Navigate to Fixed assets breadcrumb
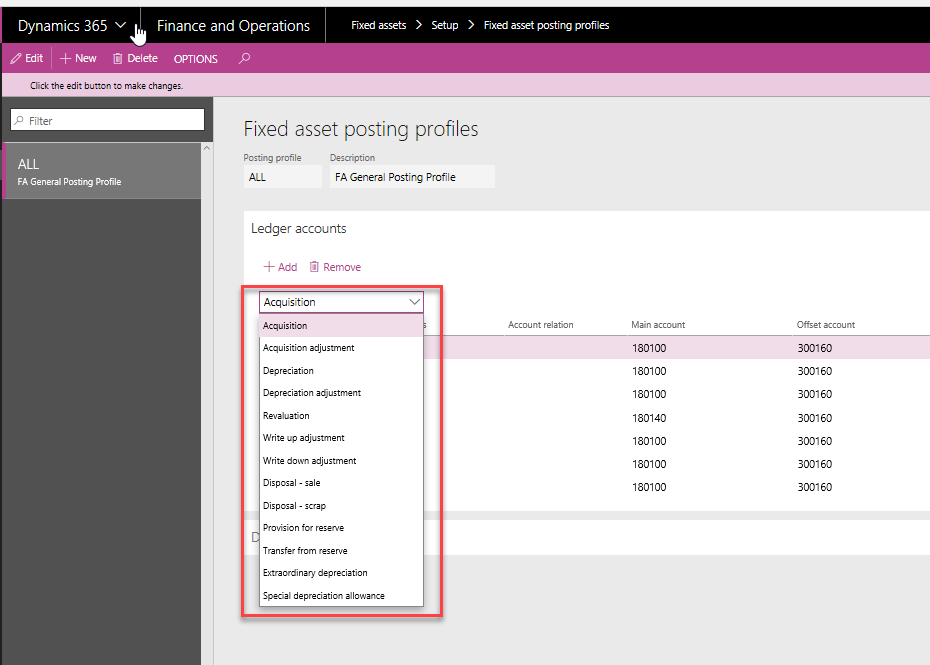The image size is (930, 665). (378, 25)
